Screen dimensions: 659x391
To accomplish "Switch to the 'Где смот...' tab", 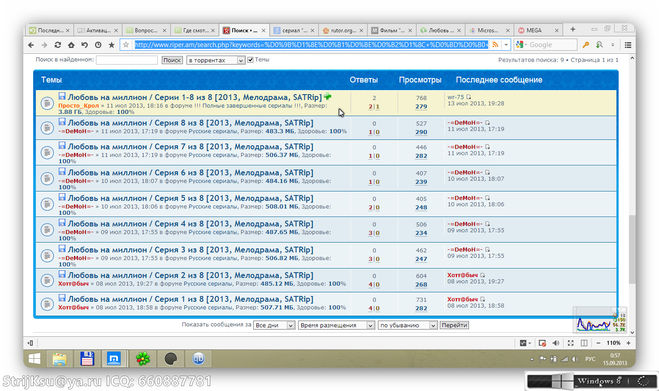I will point(195,30).
